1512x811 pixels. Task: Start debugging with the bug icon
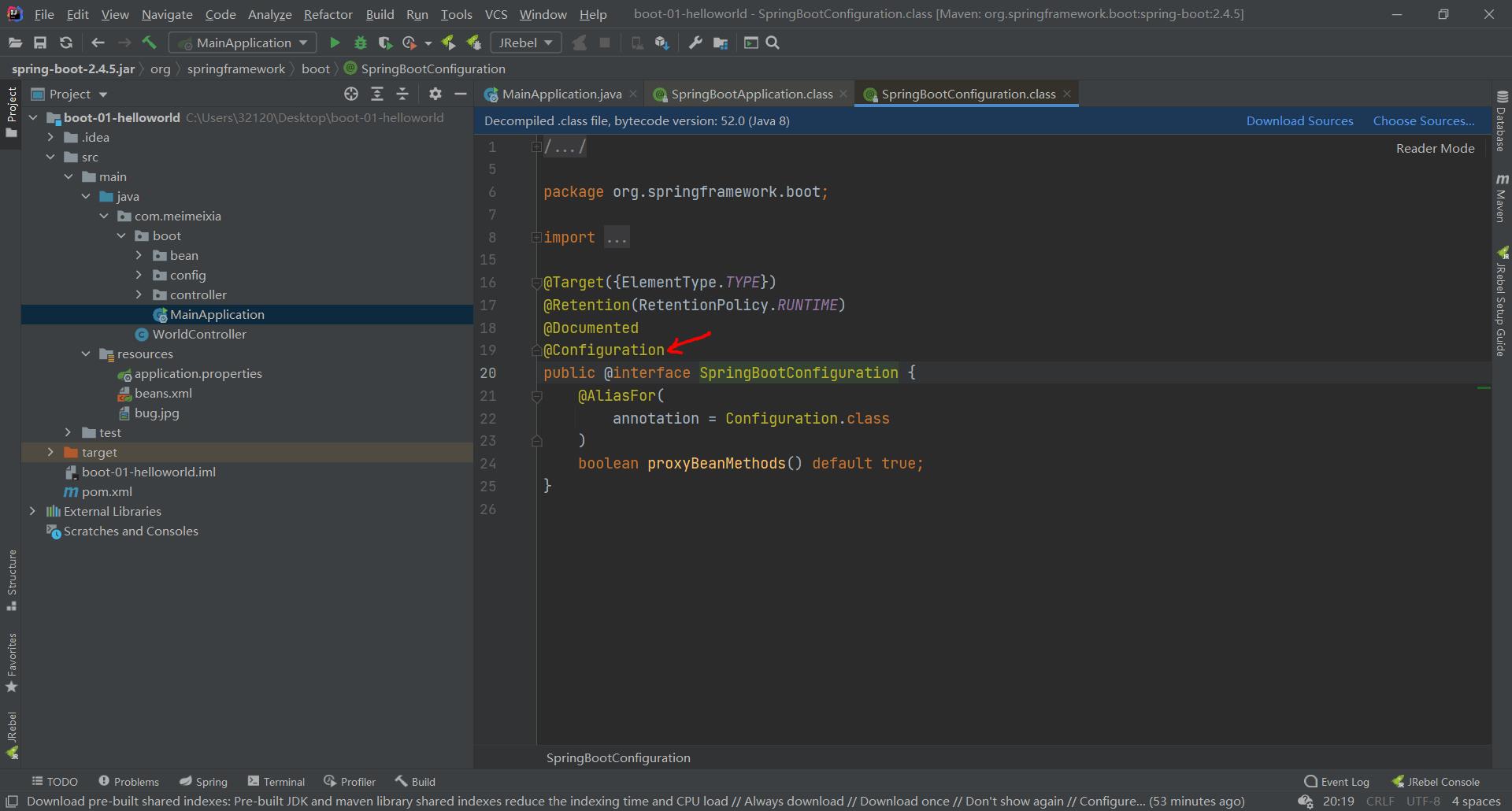pyautogui.click(x=360, y=43)
